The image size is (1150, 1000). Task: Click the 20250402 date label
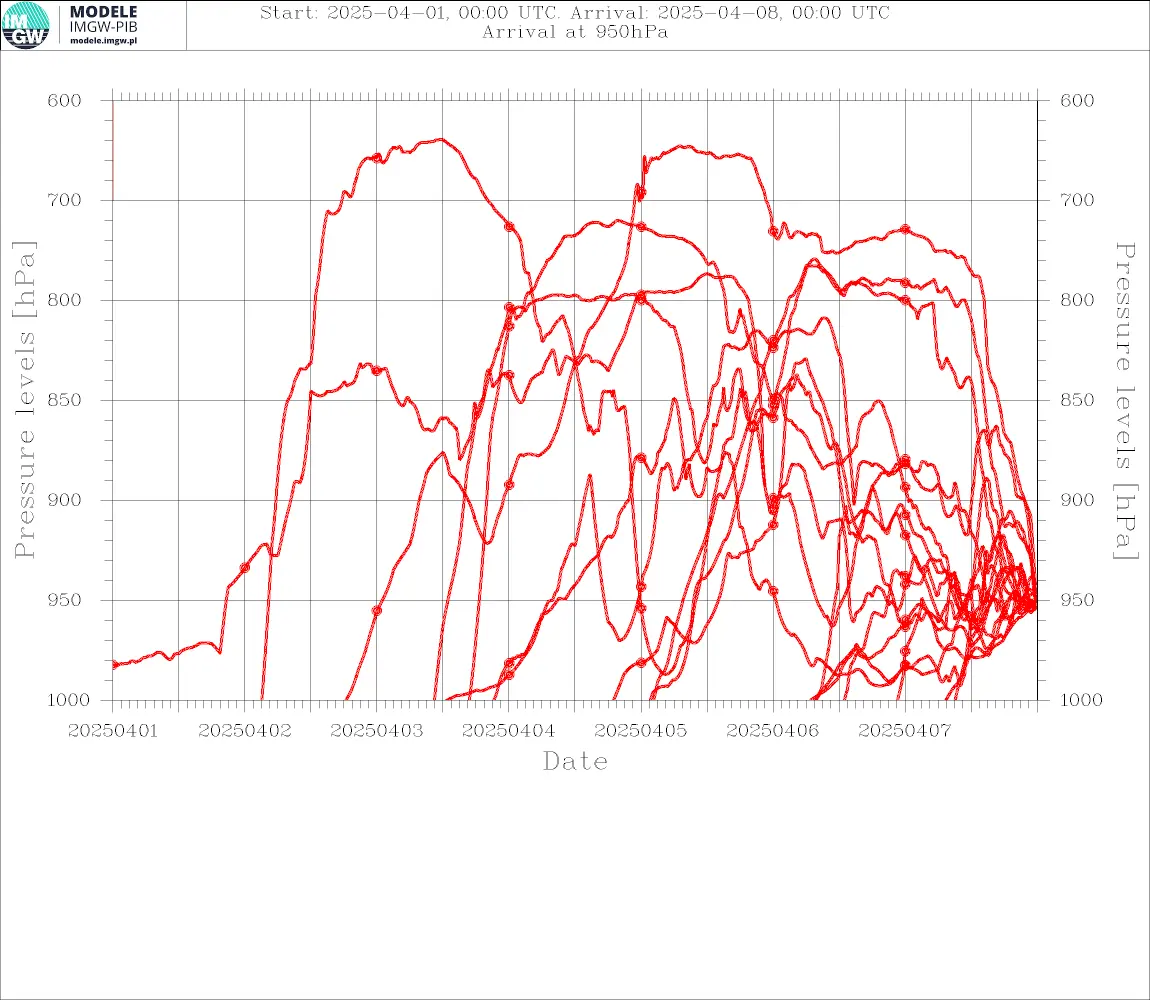pyautogui.click(x=245, y=731)
